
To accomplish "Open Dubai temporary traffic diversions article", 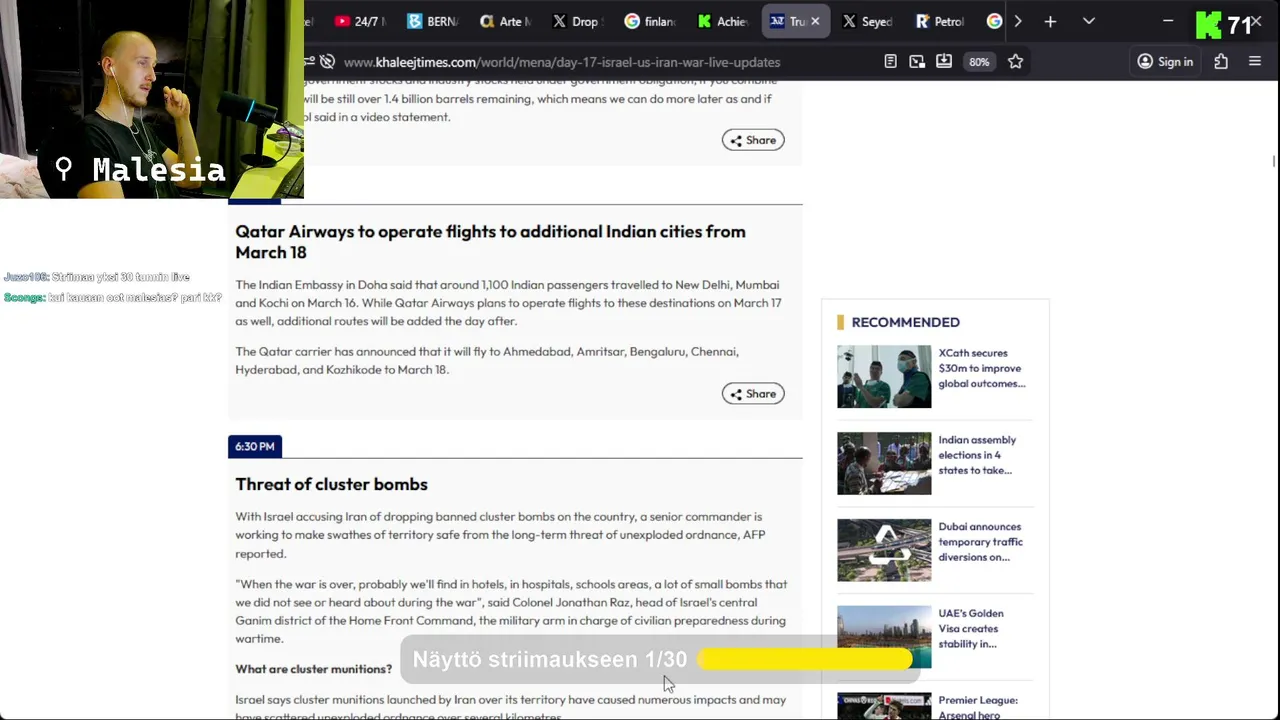I will pyautogui.click(x=980, y=542).
